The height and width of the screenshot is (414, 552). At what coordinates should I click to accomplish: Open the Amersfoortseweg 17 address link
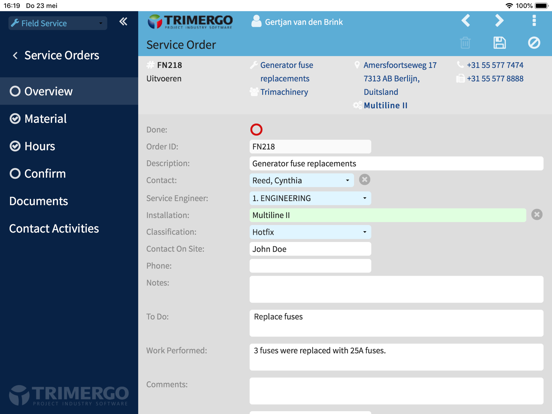400,65
